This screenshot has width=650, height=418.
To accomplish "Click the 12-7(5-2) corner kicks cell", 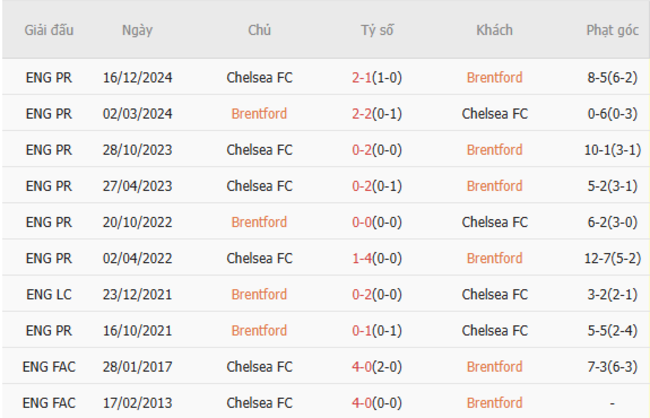I will pos(612,258).
